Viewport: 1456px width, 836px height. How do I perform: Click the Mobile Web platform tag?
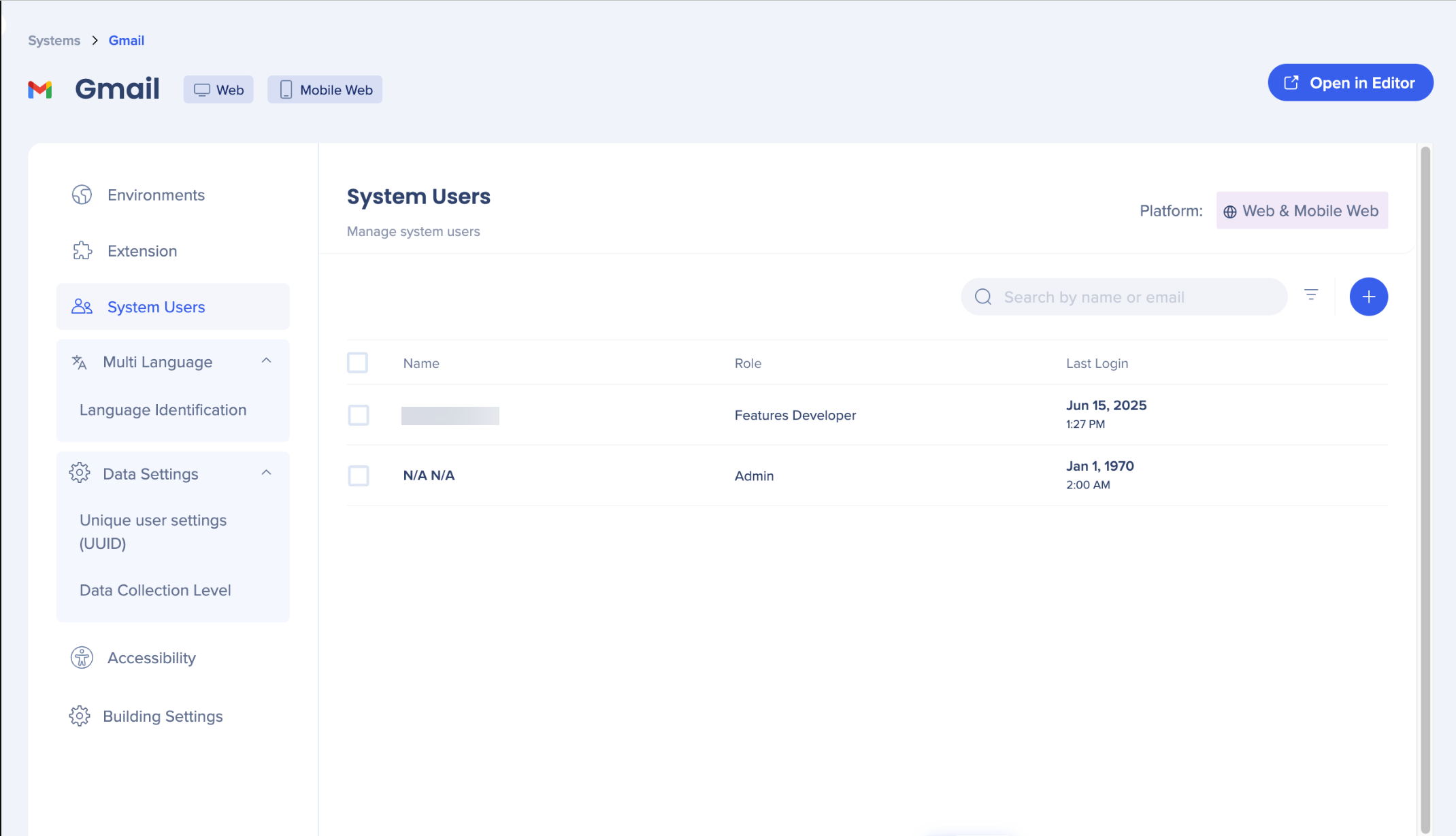tap(325, 90)
